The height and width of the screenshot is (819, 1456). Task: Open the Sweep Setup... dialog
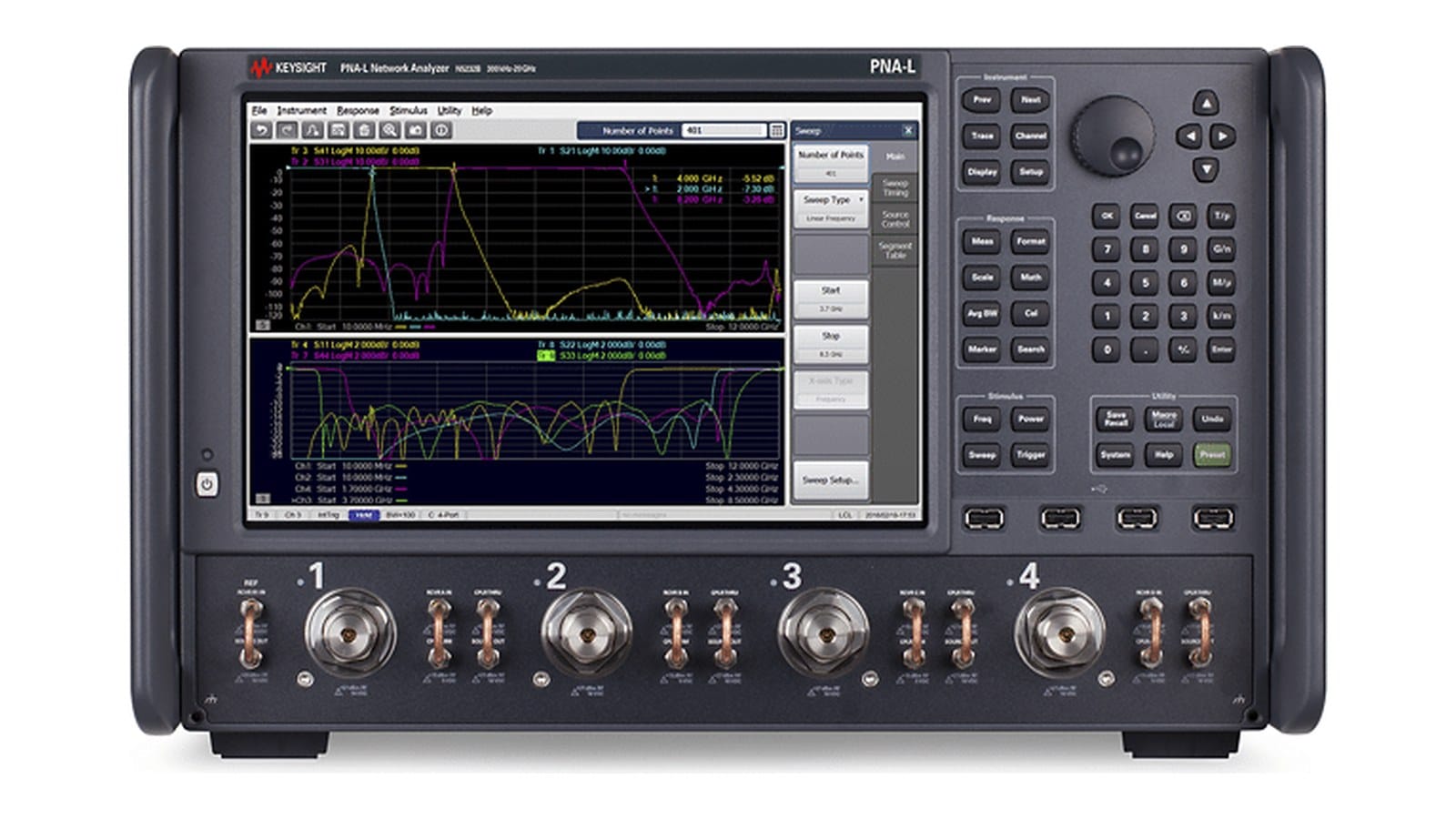(x=831, y=480)
